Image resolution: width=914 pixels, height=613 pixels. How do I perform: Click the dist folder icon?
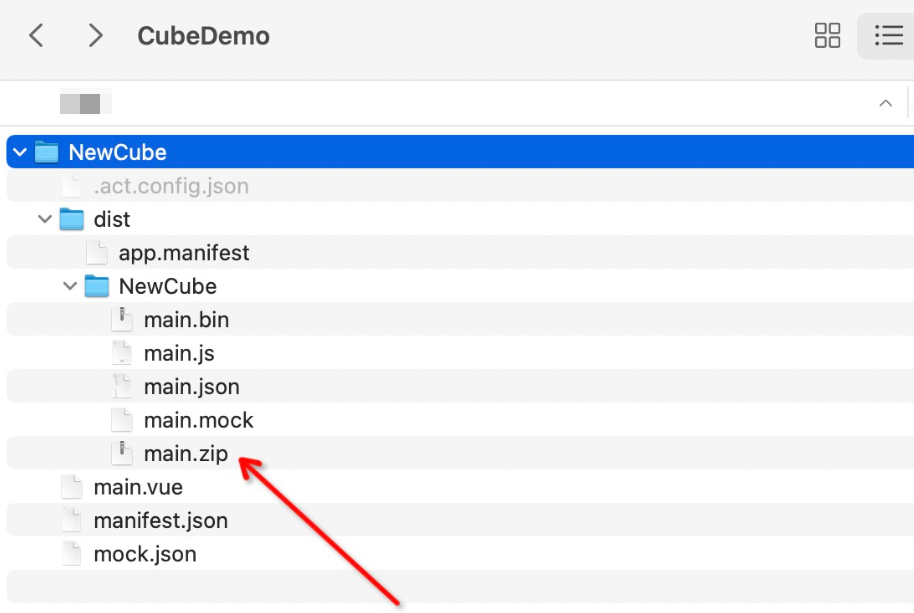(x=72, y=220)
